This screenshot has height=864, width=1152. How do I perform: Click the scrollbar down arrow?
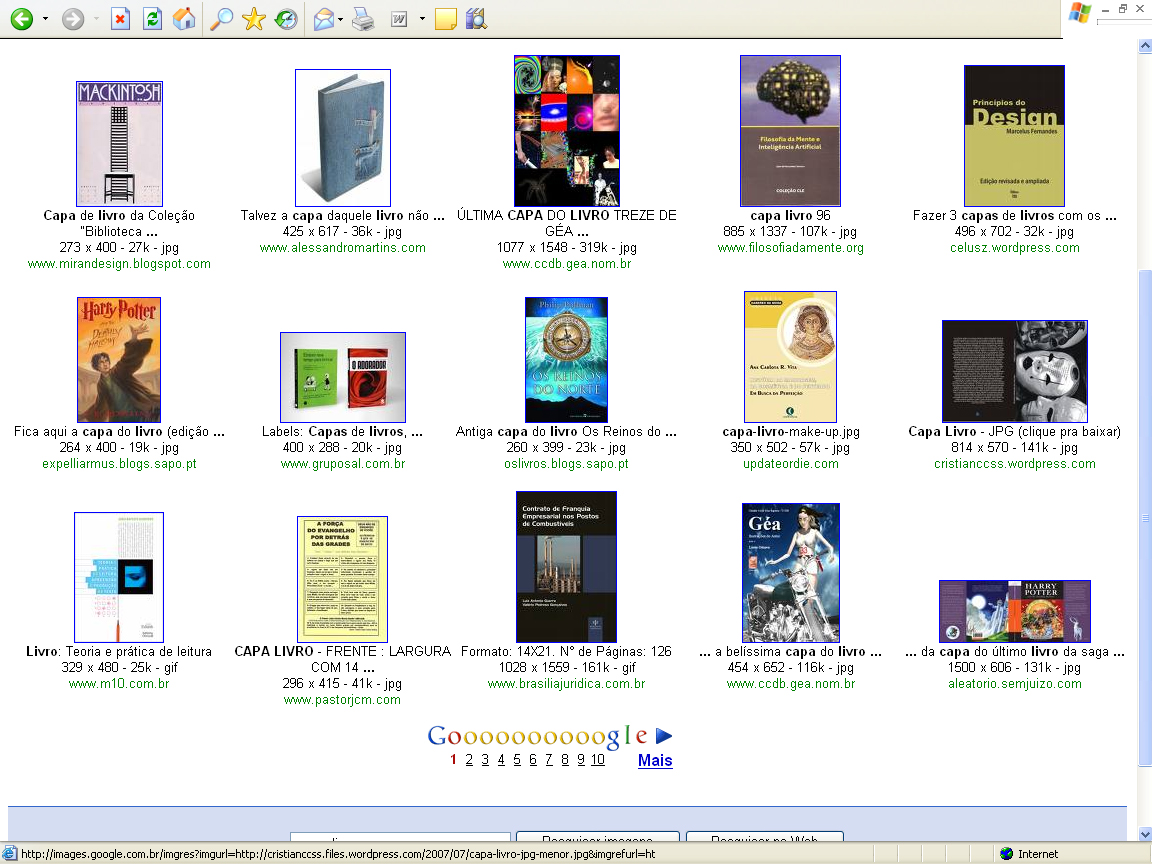pyautogui.click(x=1144, y=834)
